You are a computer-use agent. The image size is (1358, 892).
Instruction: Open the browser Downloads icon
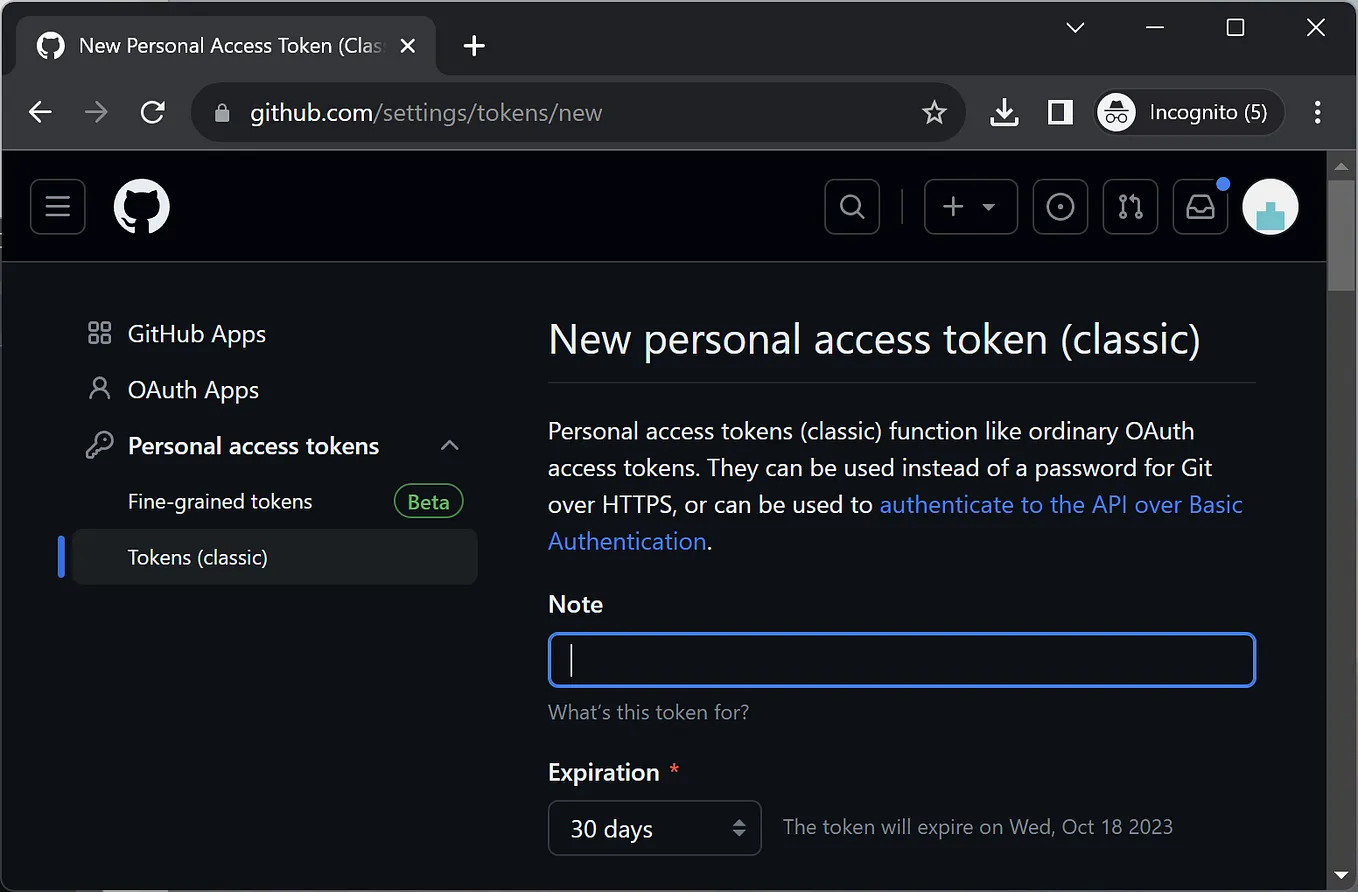click(1004, 113)
